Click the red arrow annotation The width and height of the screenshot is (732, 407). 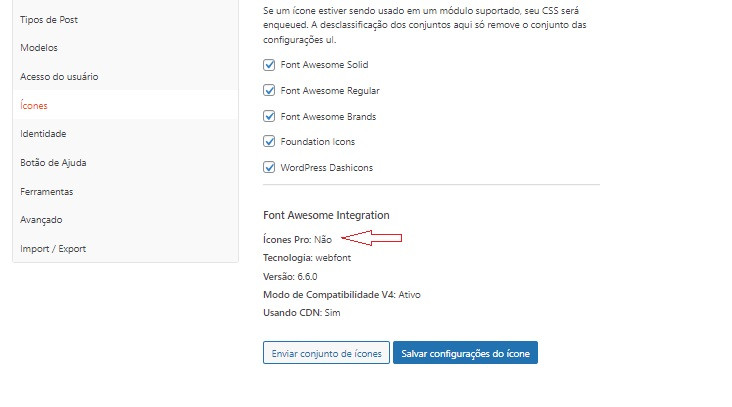pyautogui.click(x=372, y=238)
